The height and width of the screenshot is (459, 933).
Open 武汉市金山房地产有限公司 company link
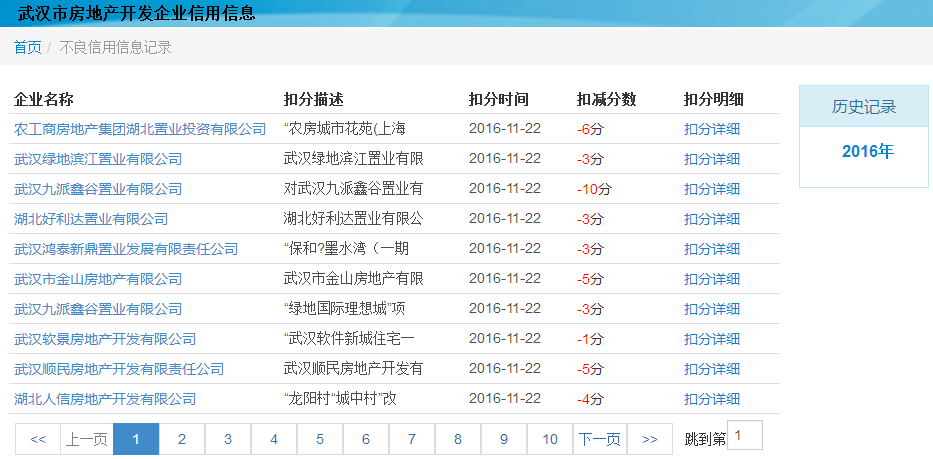(x=98, y=279)
